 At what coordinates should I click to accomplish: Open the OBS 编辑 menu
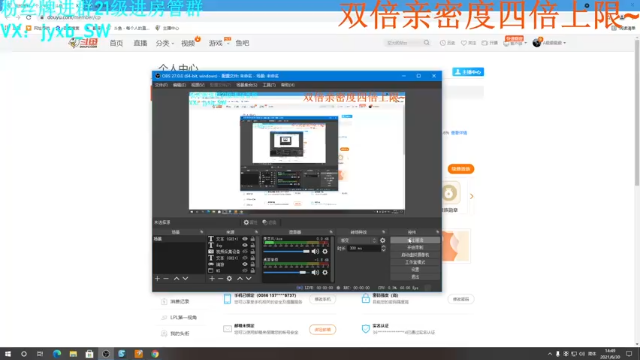179,85
